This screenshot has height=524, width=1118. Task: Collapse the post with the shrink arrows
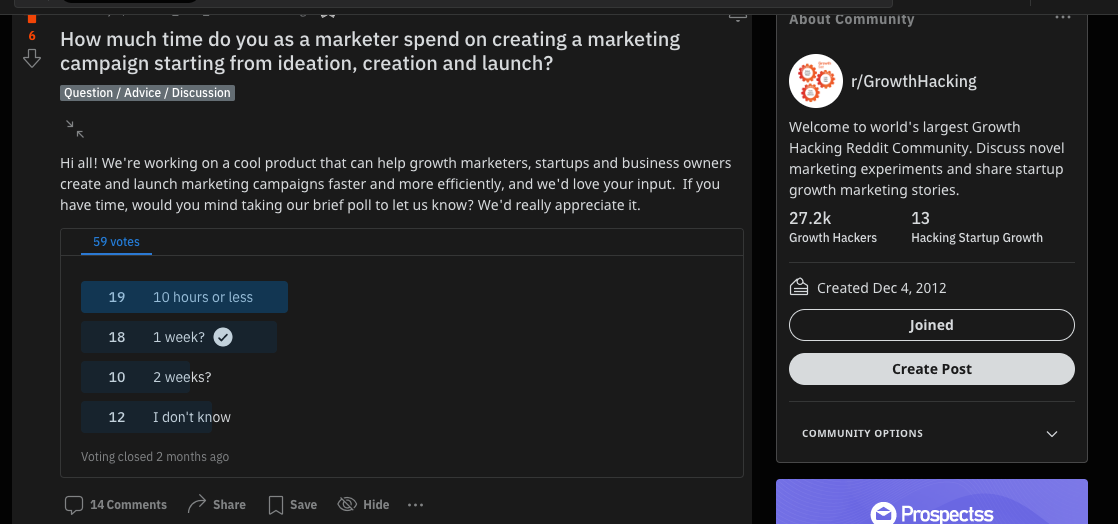(x=74, y=128)
